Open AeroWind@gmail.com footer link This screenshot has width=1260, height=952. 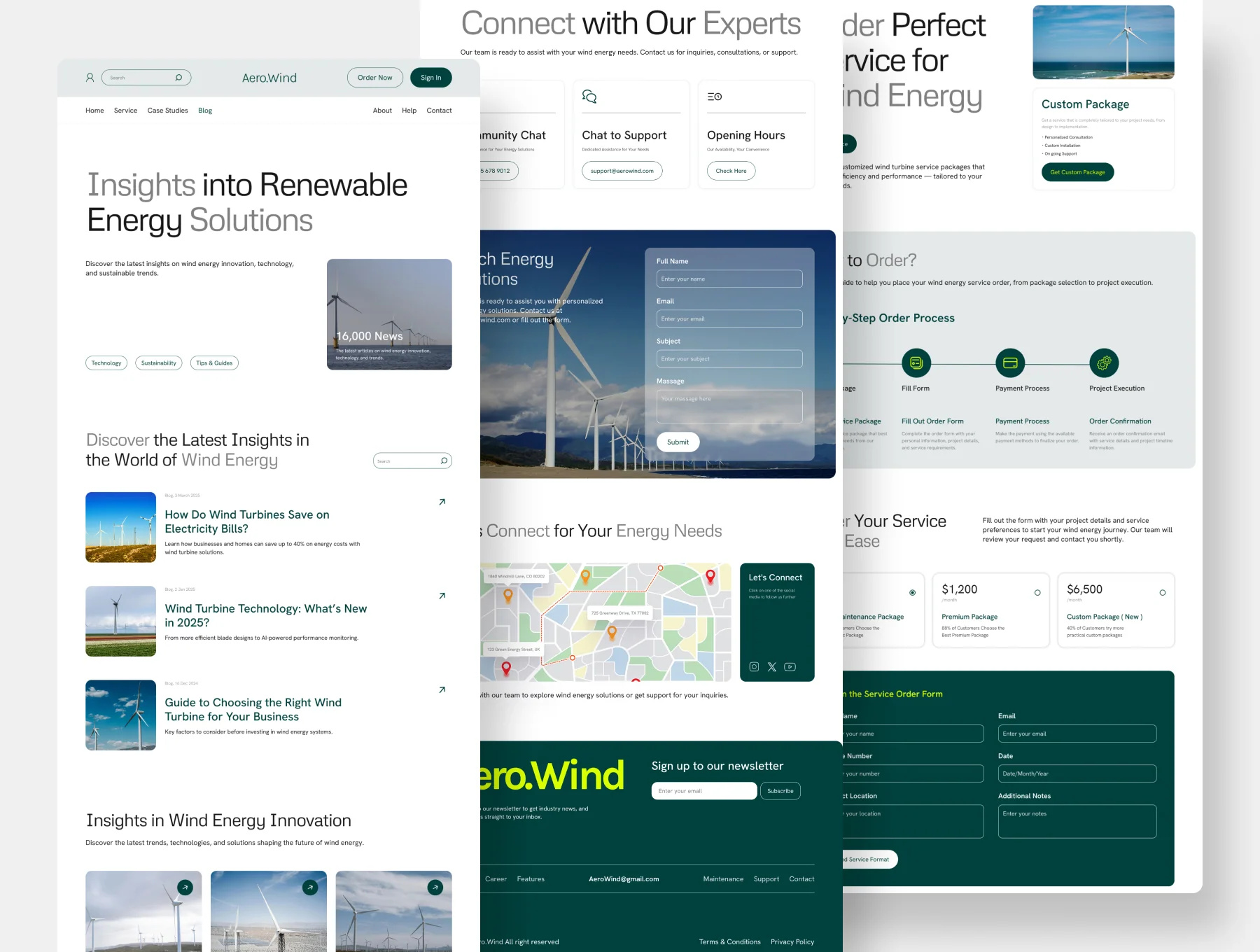(624, 879)
